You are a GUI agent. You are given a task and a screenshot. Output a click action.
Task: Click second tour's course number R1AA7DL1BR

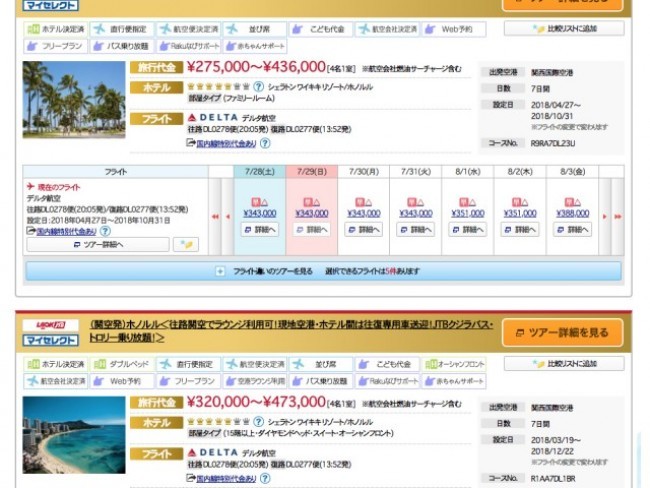click(x=553, y=478)
